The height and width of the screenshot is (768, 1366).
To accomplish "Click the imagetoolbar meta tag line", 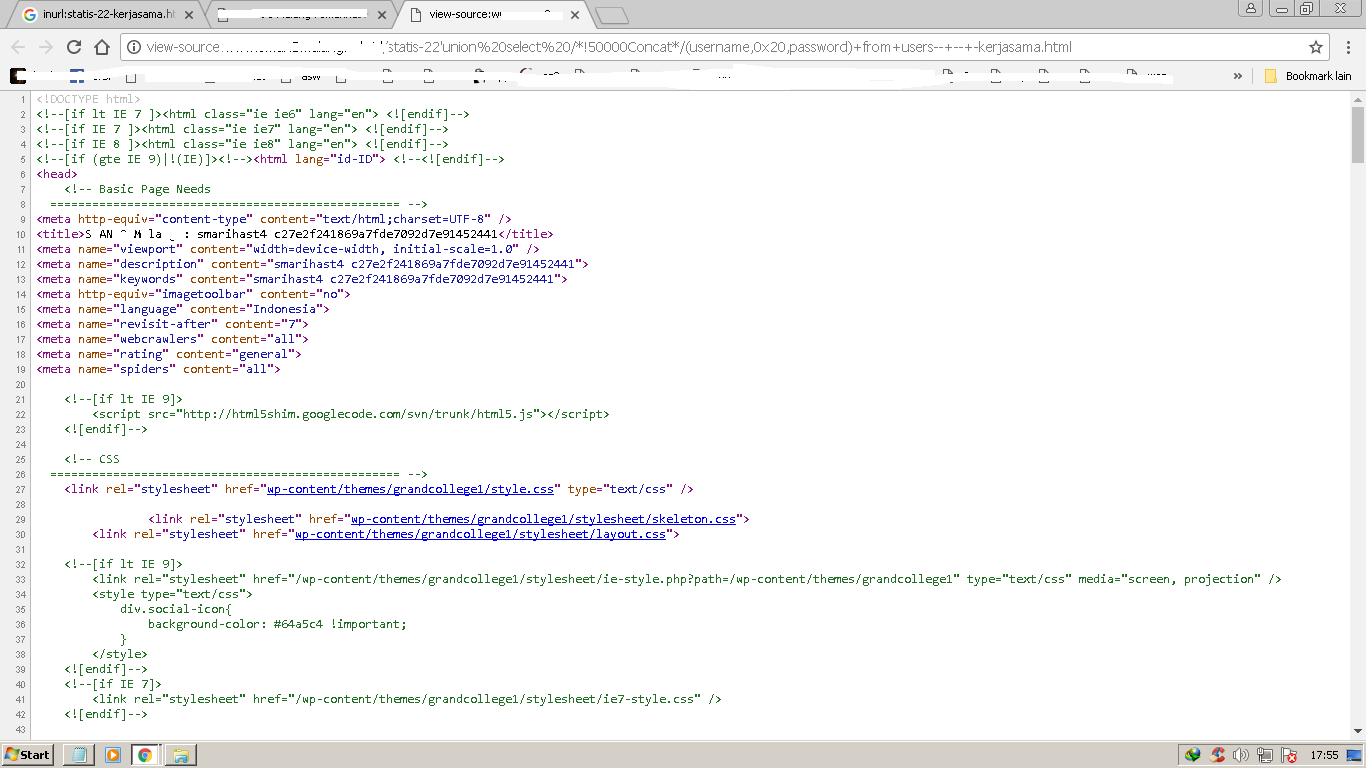I will pos(194,294).
